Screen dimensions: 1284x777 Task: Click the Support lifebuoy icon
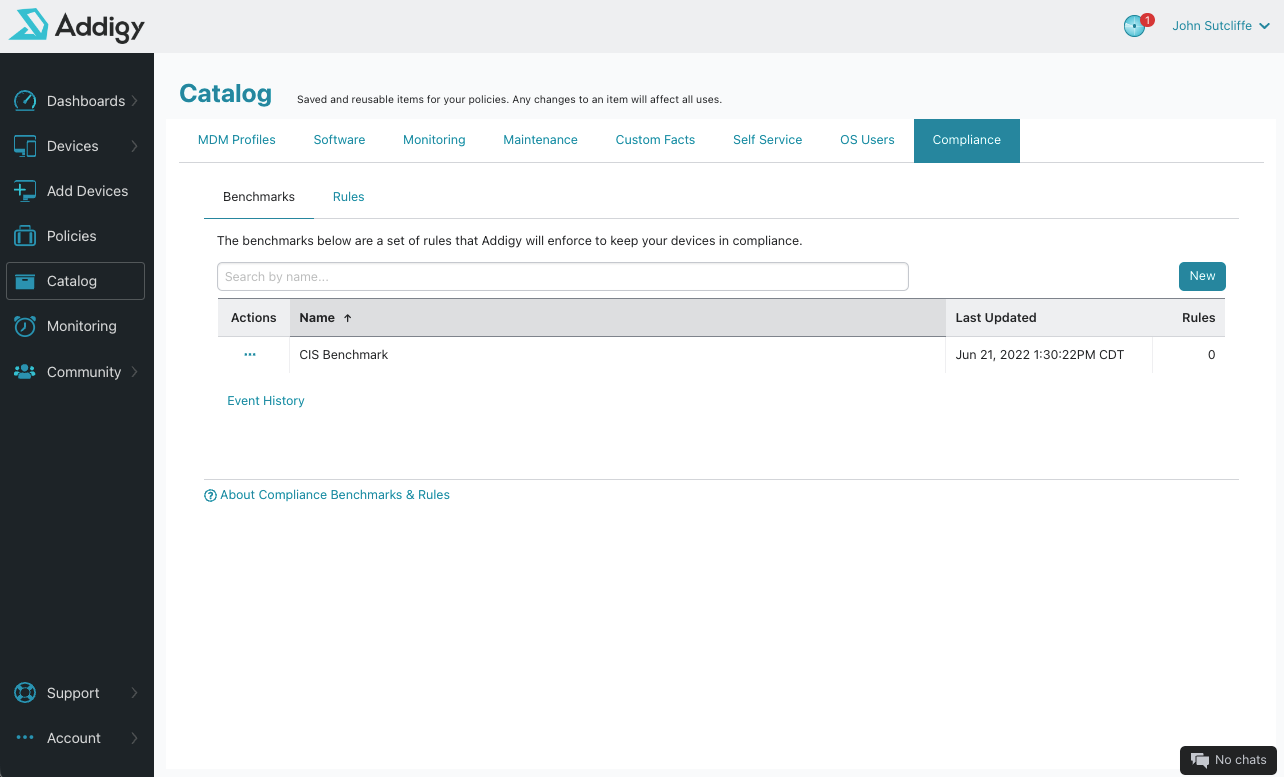(x=25, y=693)
